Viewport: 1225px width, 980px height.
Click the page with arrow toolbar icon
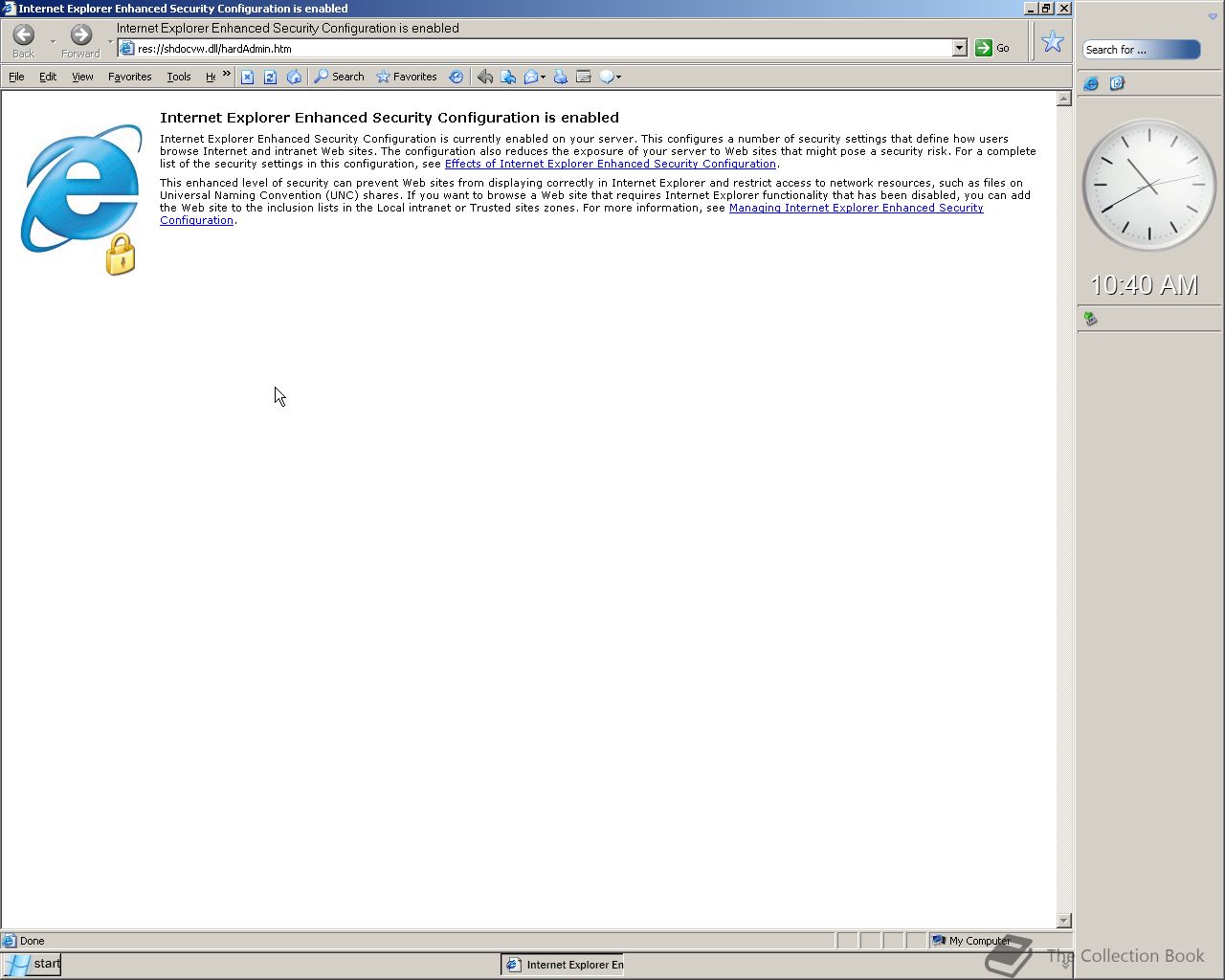(x=508, y=77)
